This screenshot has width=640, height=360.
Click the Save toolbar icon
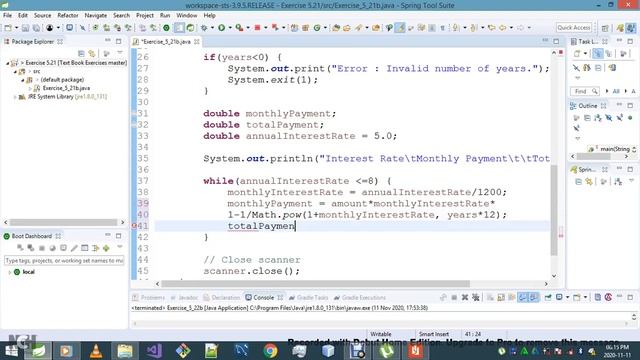click(25, 28)
